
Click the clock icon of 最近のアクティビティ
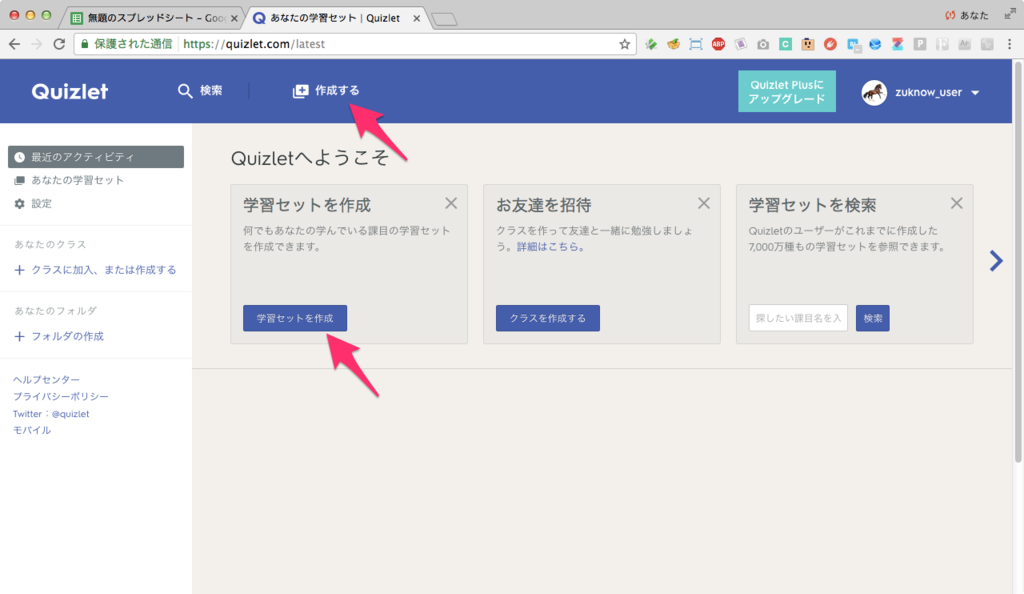20,157
